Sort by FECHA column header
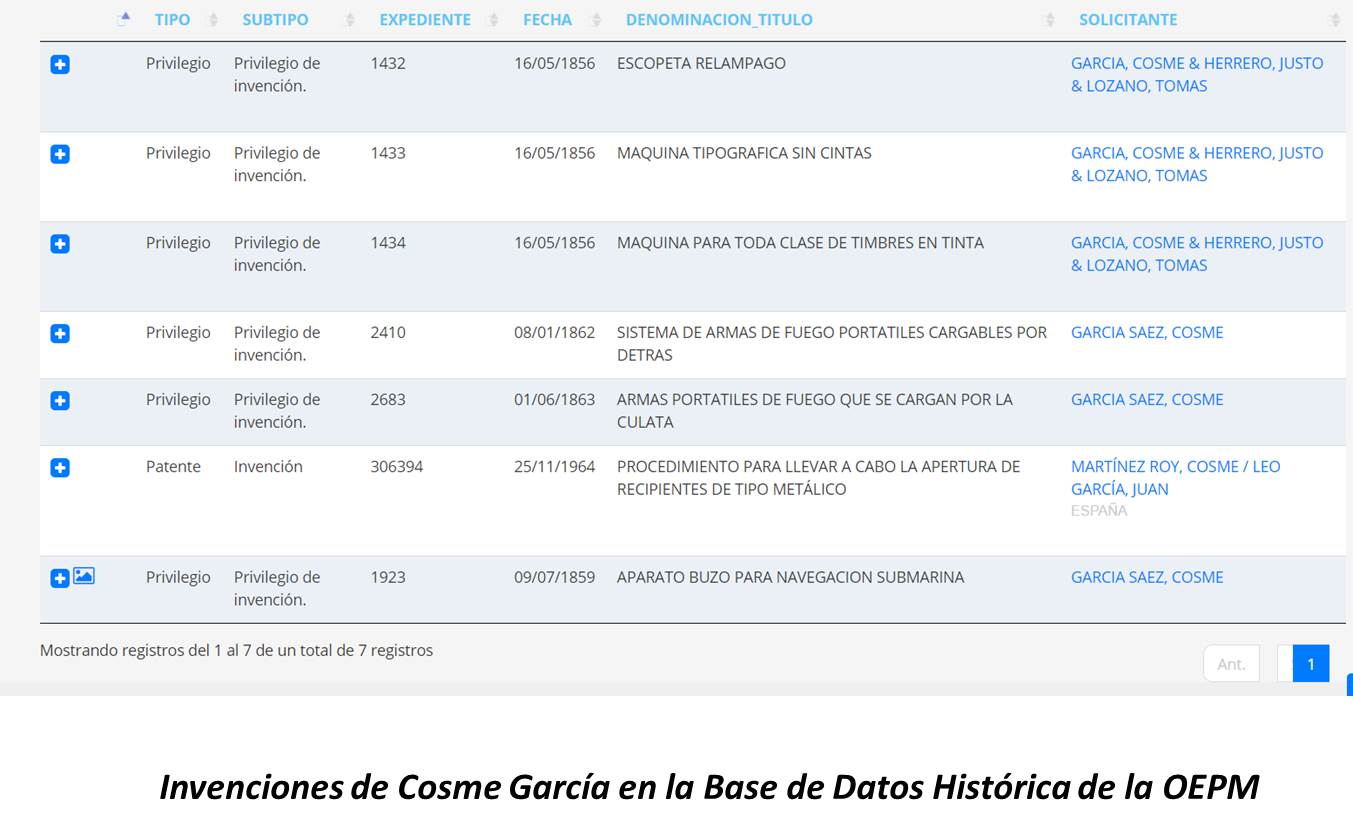This screenshot has height=832, width=1353. tap(547, 20)
